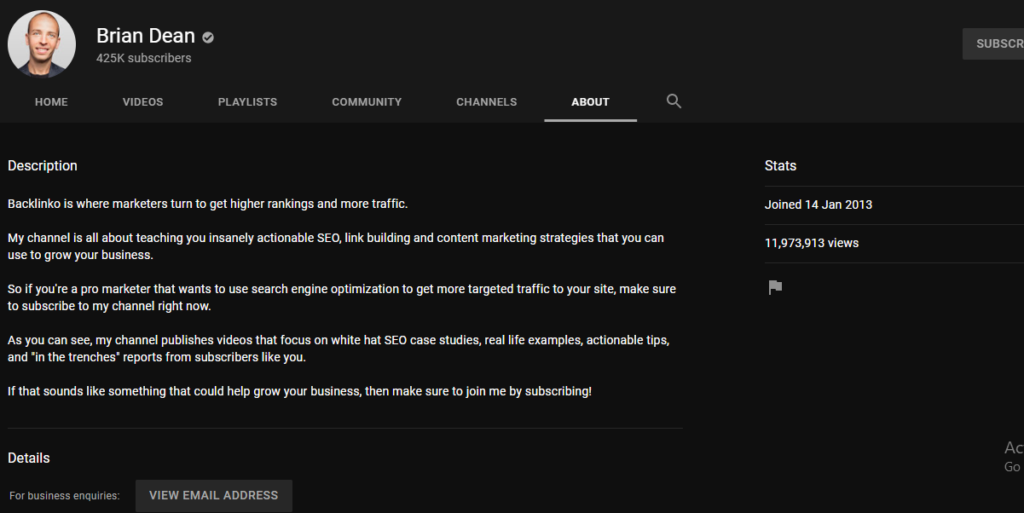This screenshot has width=1024, height=513.
Task: Click the sentence starting 'If that sounds like something'
Action: point(300,391)
